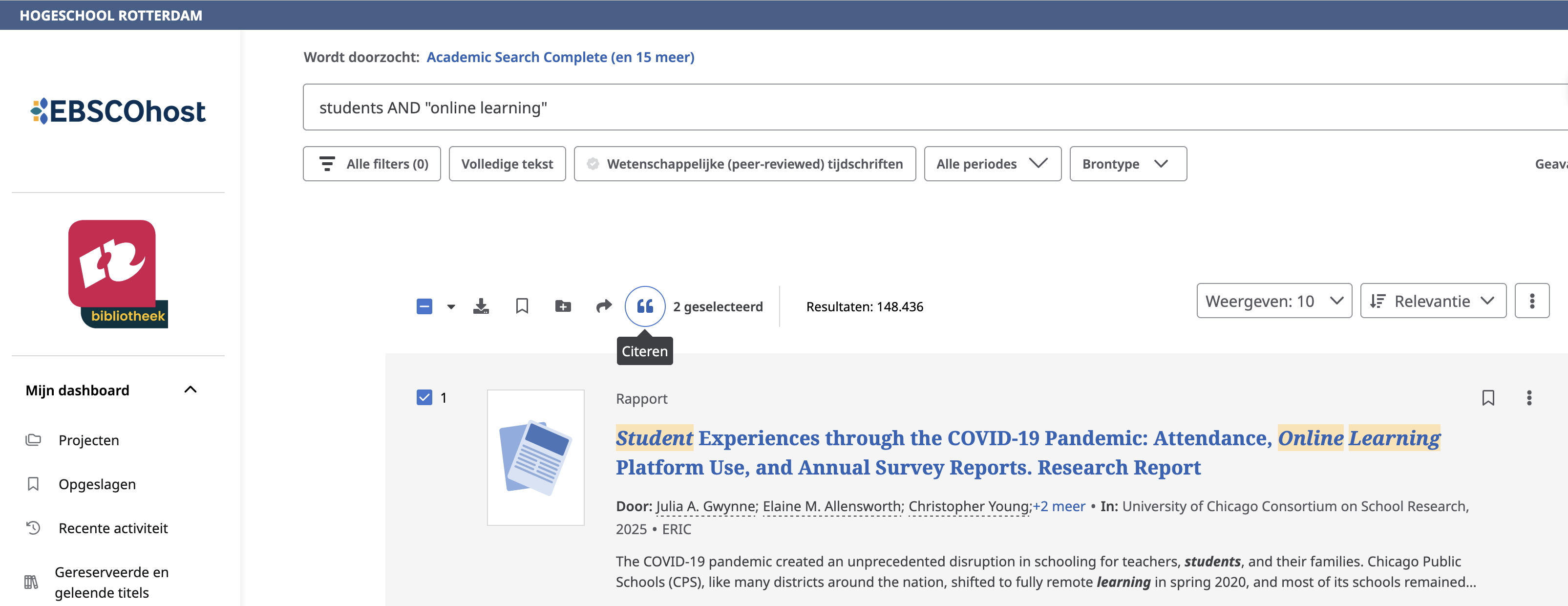The image size is (1568, 606).
Task: Open the Relevantie sort dropdown
Action: pyautogui.click(x=1433, y=300)
